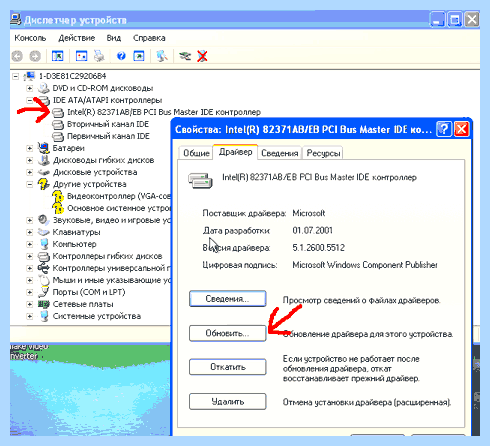Screen dimensions: 490x446
Task: Click the Порты (COM и LPT) icon
Action: tap(44, 292)
